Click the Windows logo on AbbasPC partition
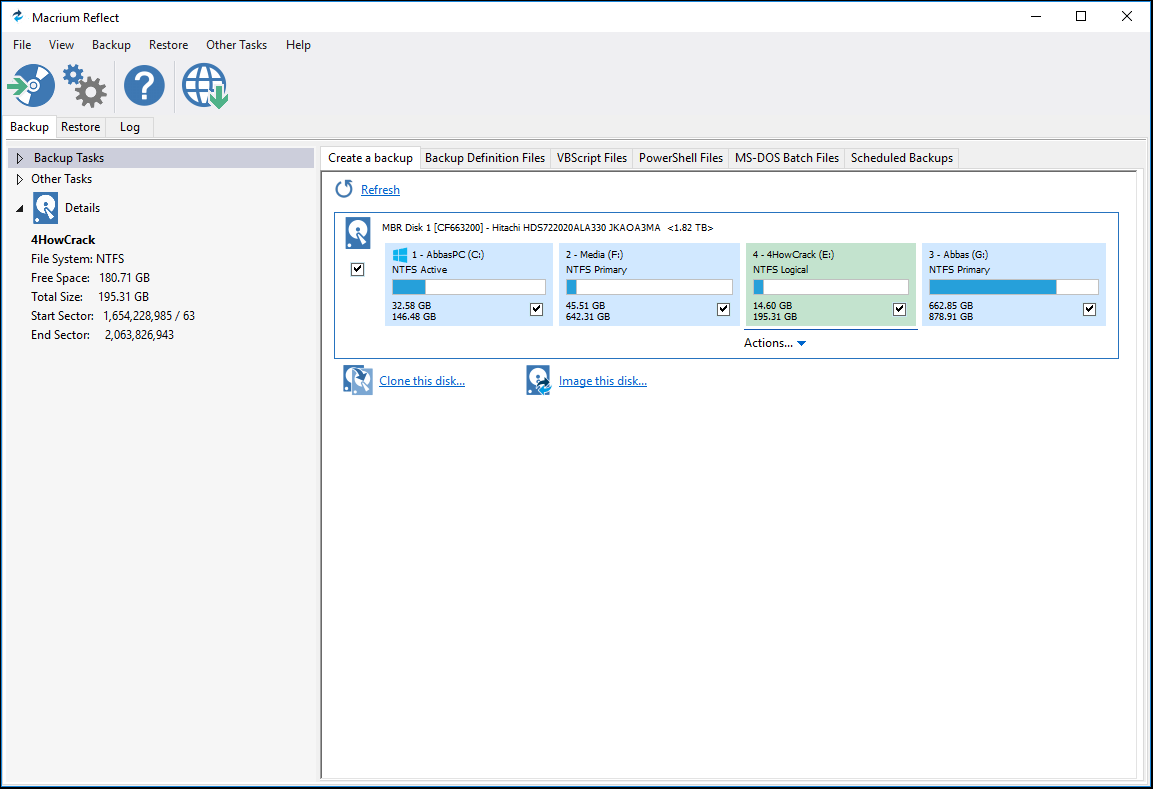Image resolution: width=1153 pixels, height=789 pixels. [x=400, y=254]
